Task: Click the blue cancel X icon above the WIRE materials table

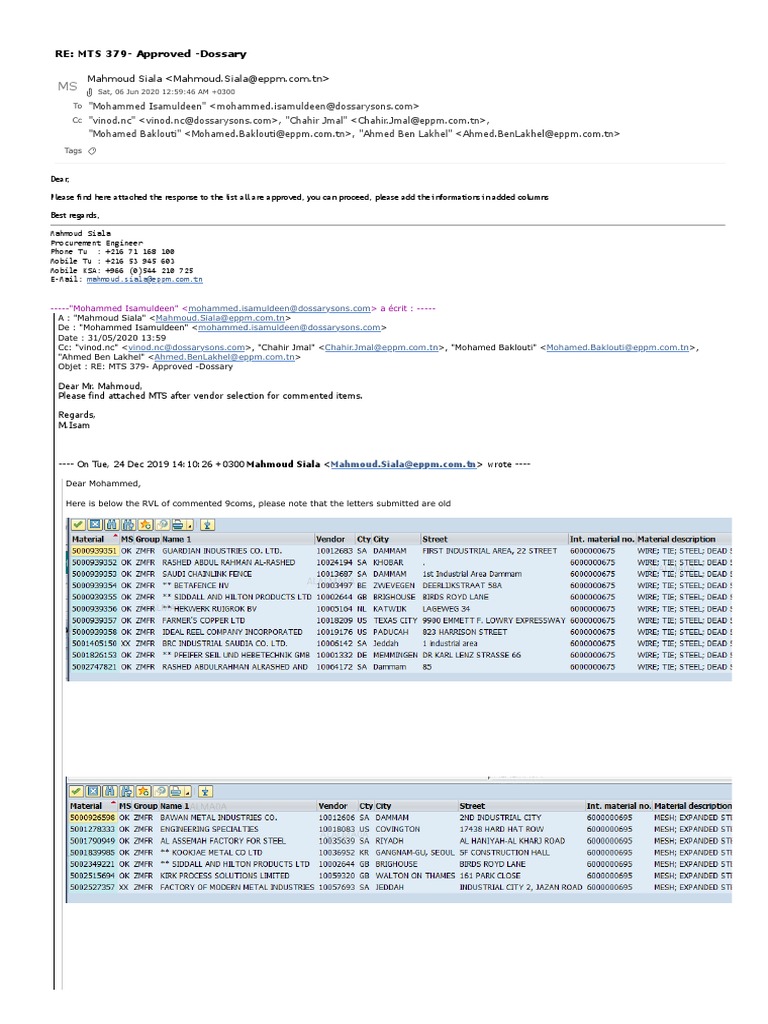Action: pyautogui.click(x=95, y=524)
